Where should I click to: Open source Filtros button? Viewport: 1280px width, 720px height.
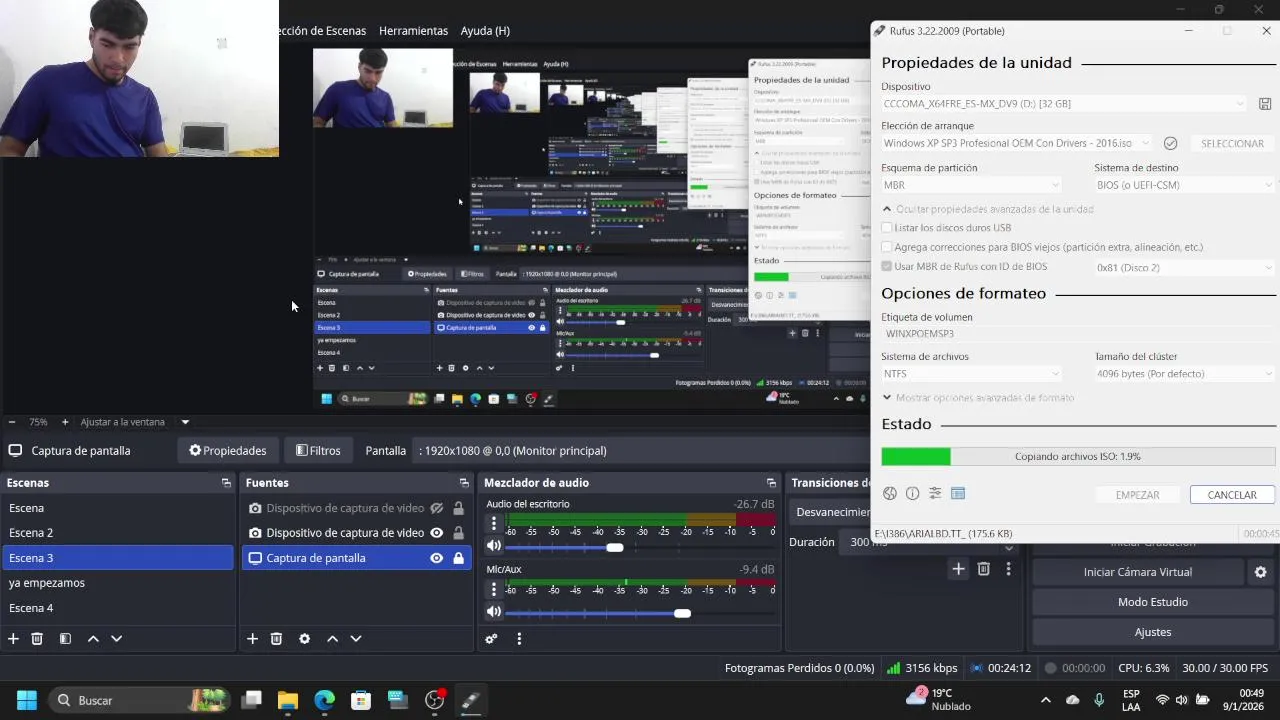click(318, 451)
